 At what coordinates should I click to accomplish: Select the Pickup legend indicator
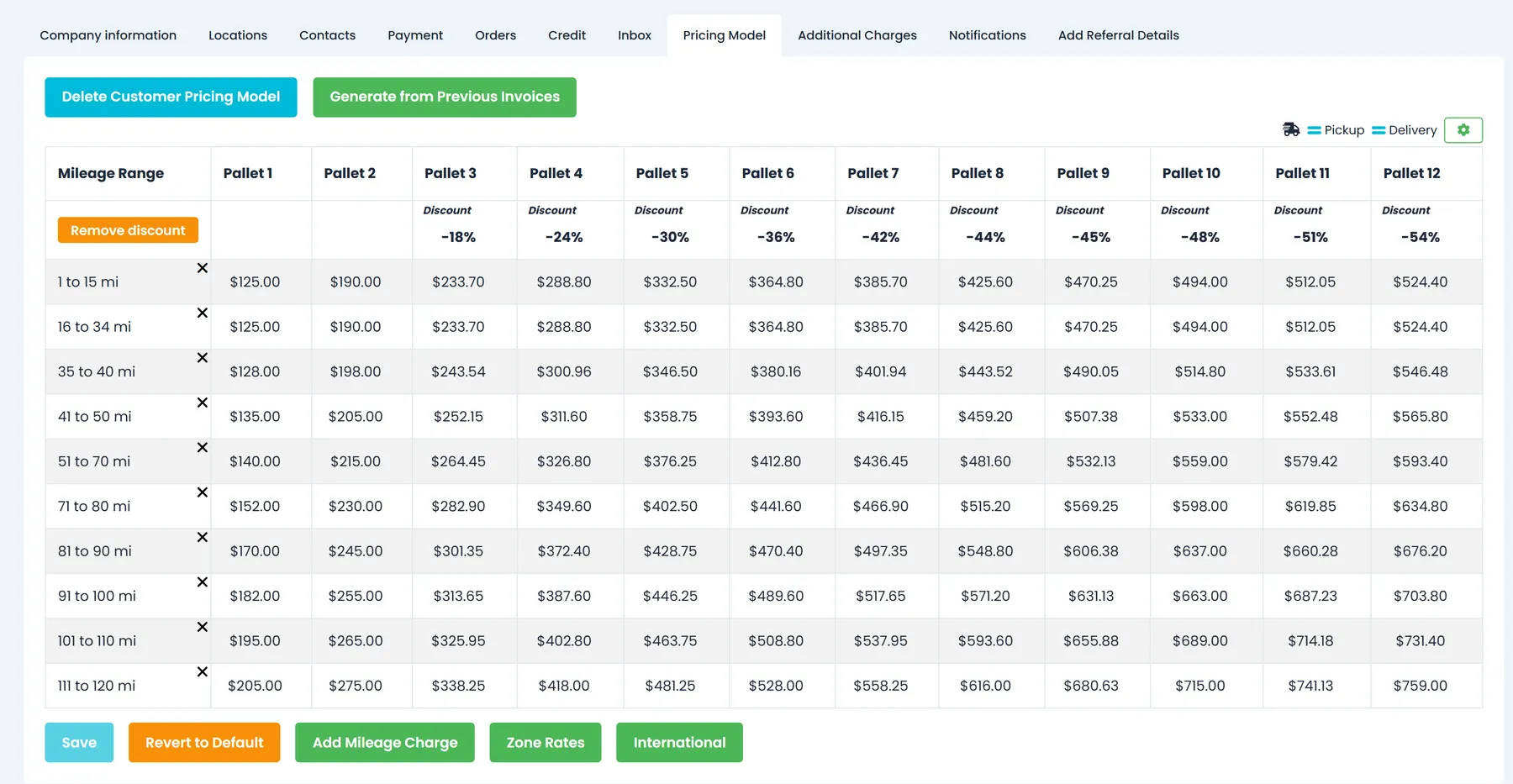coord(1336,130)
